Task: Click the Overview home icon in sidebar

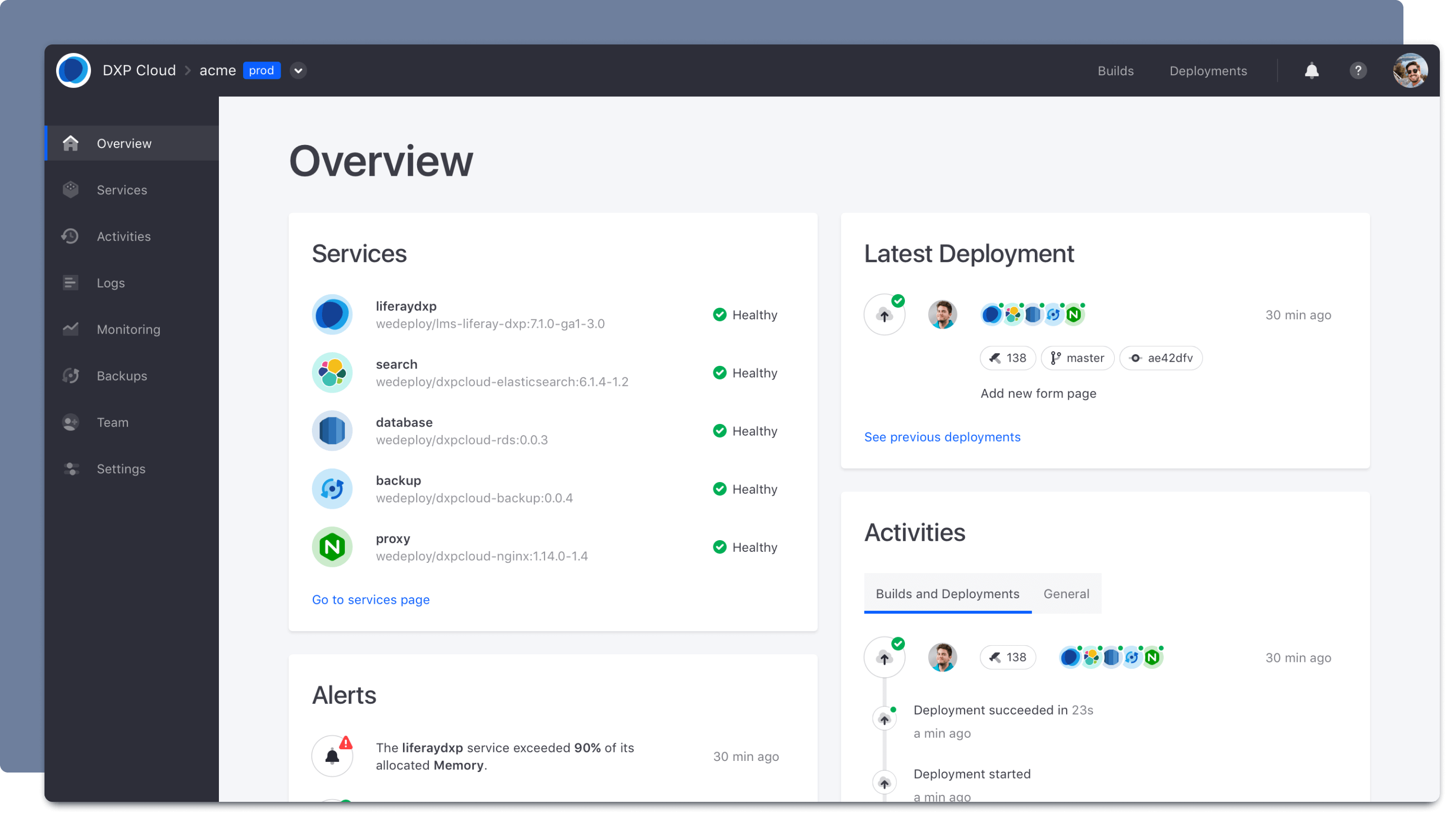Action: point(71,143)
